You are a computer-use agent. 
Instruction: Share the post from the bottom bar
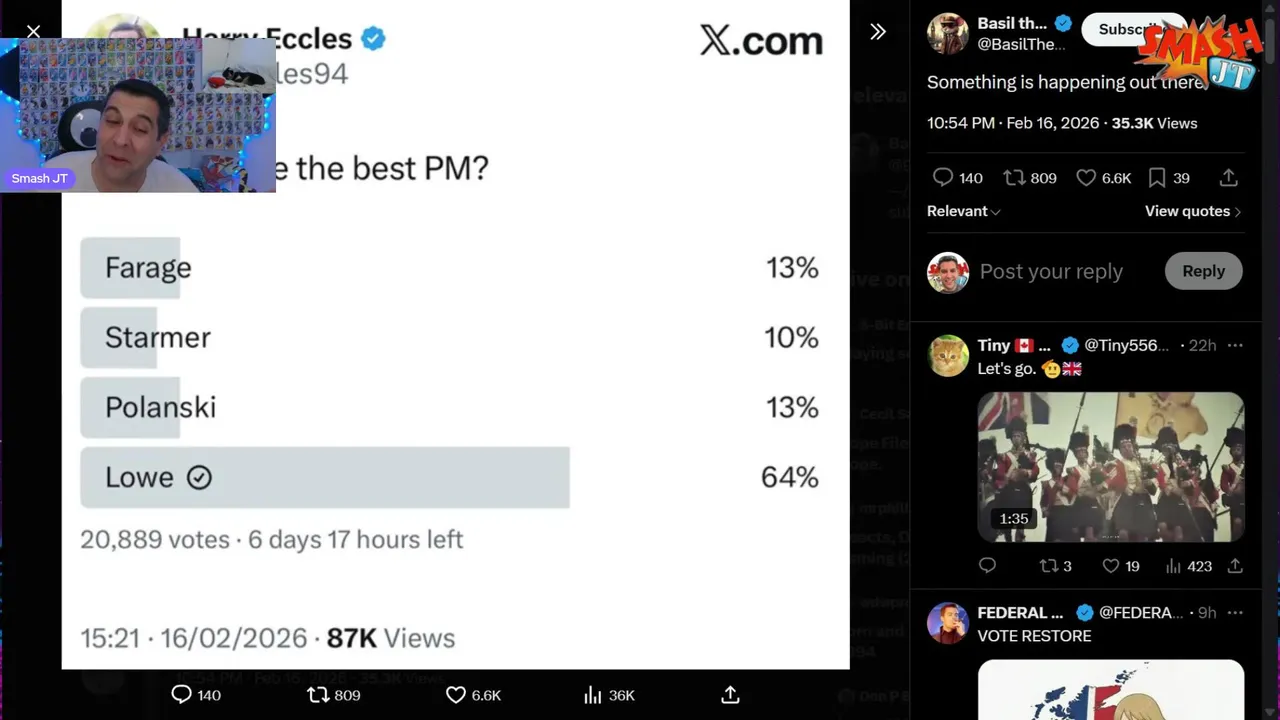coord(730,695)
